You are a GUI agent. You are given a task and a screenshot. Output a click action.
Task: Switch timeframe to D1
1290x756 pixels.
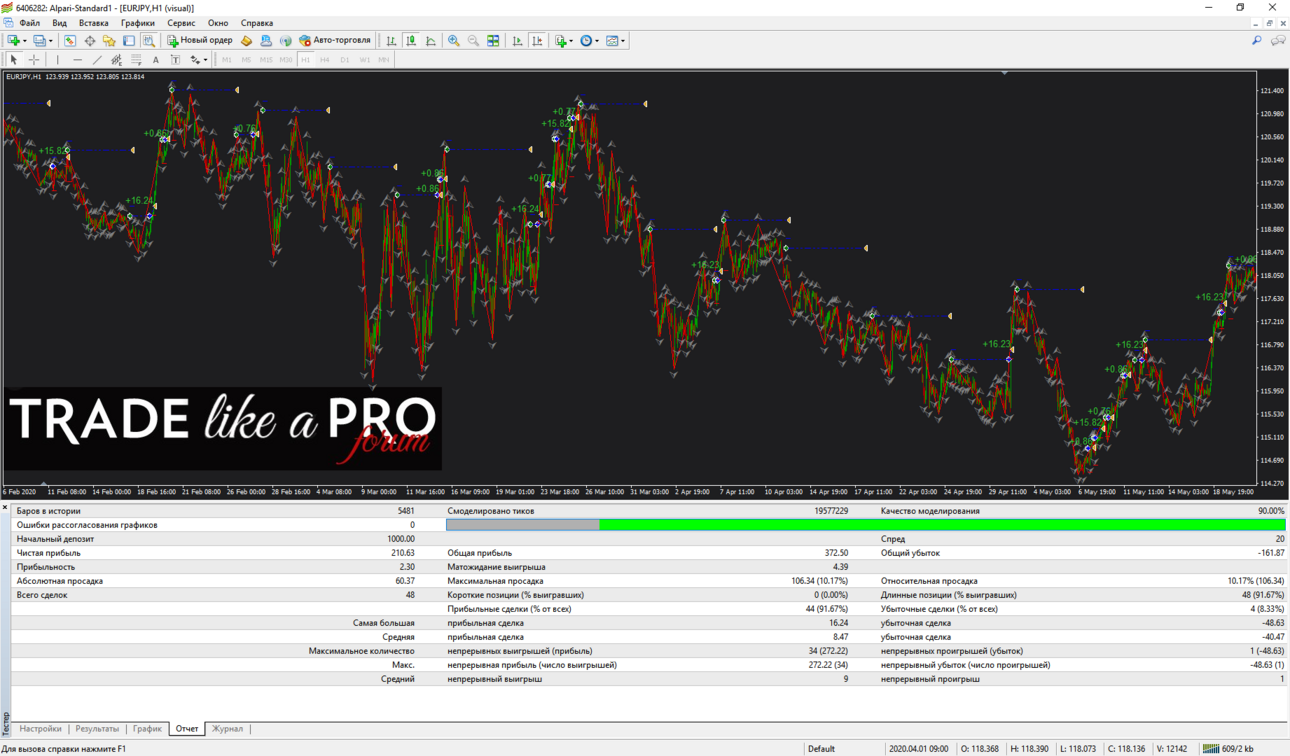coord(345,60)
